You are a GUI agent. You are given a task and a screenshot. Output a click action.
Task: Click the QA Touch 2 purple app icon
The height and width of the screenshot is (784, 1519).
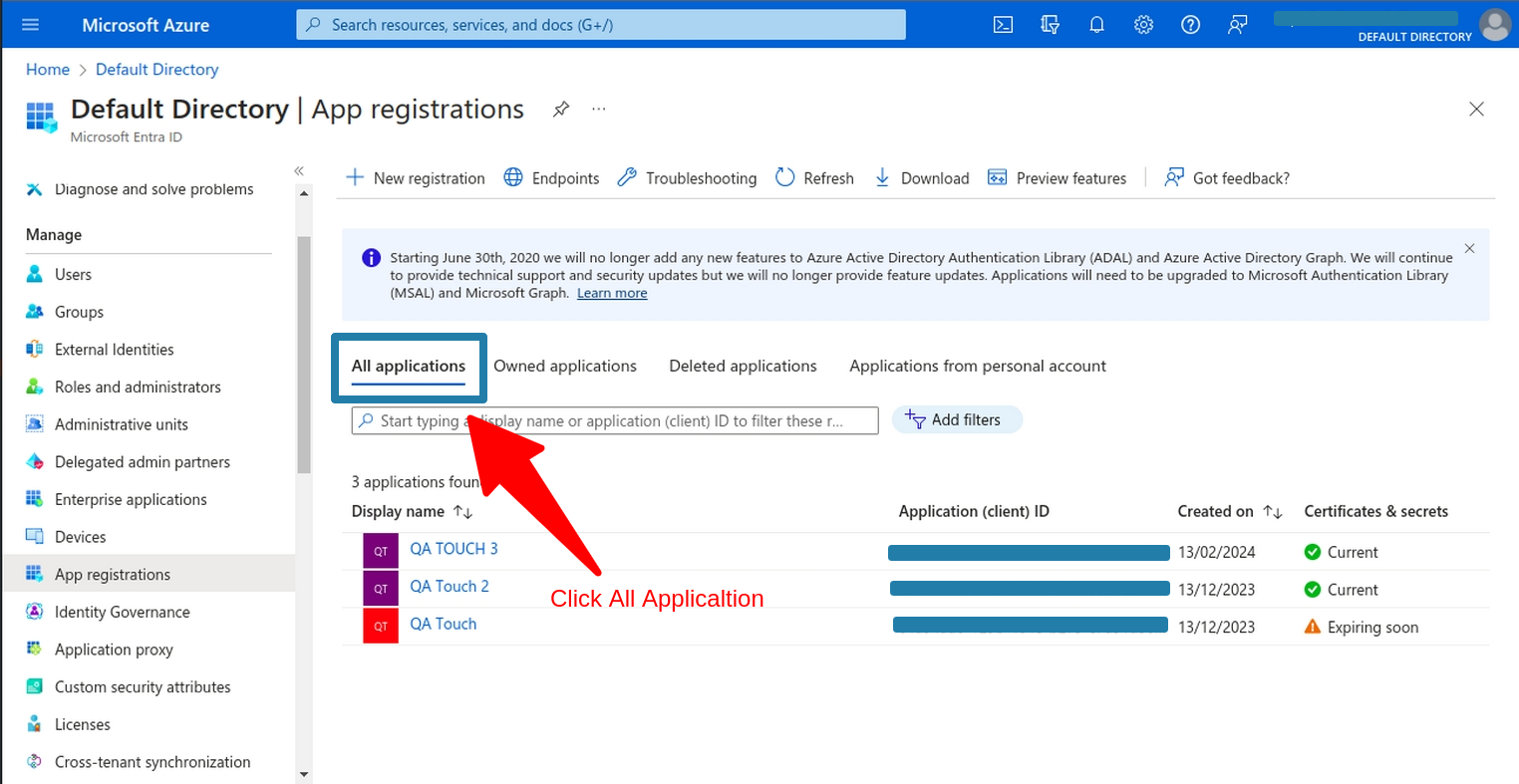pyautogui.click(x=381, y=589)
